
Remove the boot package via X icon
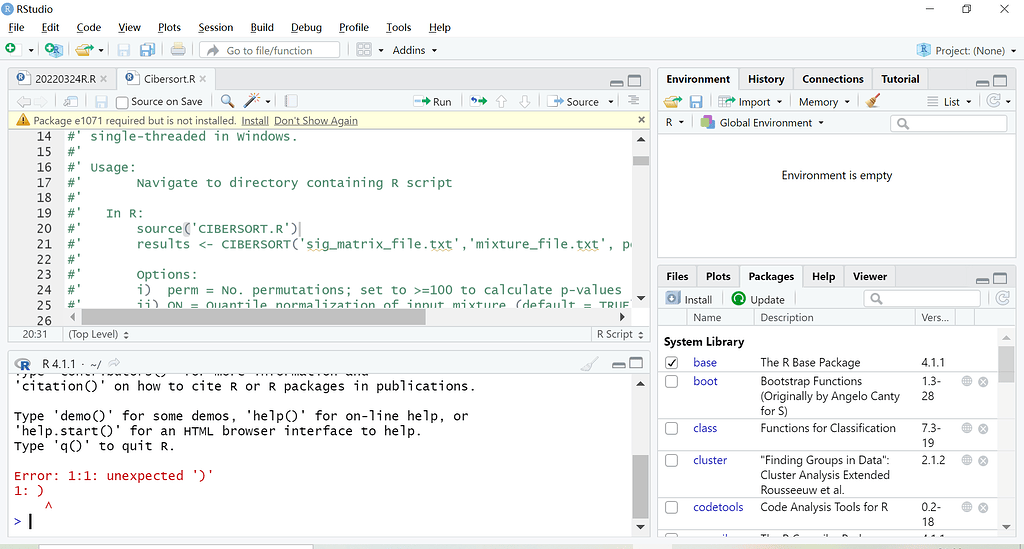983,381
